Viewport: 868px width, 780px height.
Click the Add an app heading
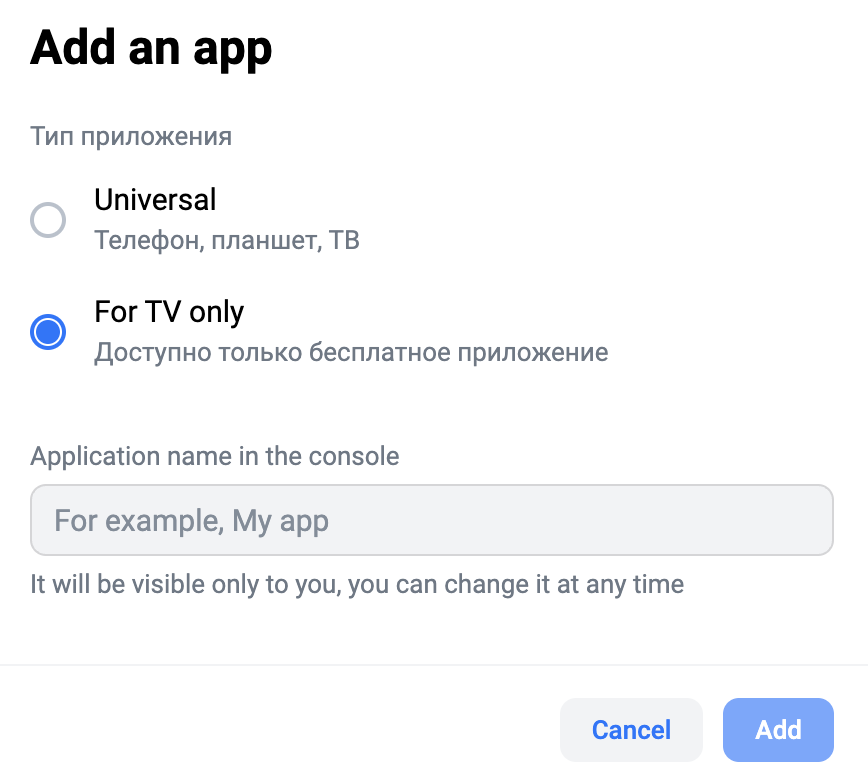pos(151,48)
